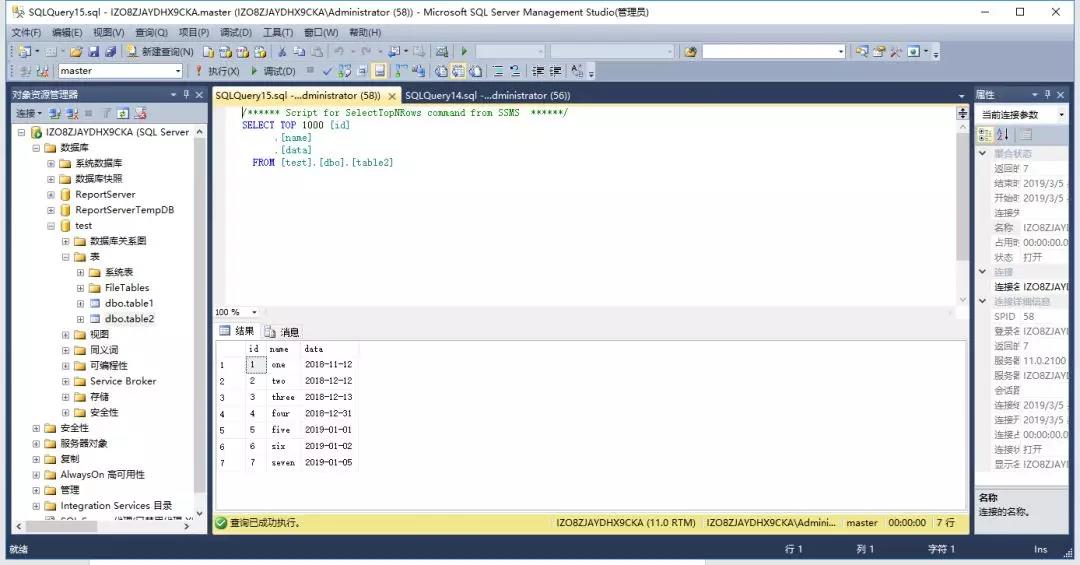Click the blue checkmark parse query icon

point(326,71)
